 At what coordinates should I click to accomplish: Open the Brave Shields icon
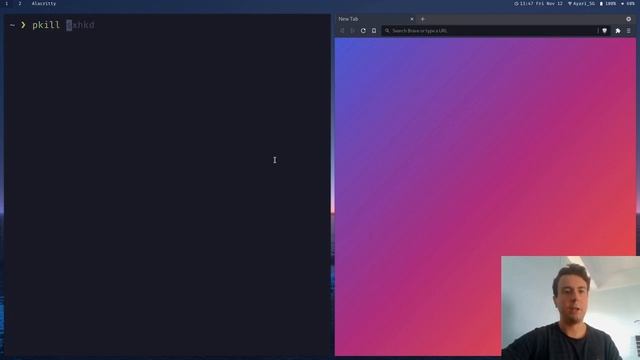[604, 31]
